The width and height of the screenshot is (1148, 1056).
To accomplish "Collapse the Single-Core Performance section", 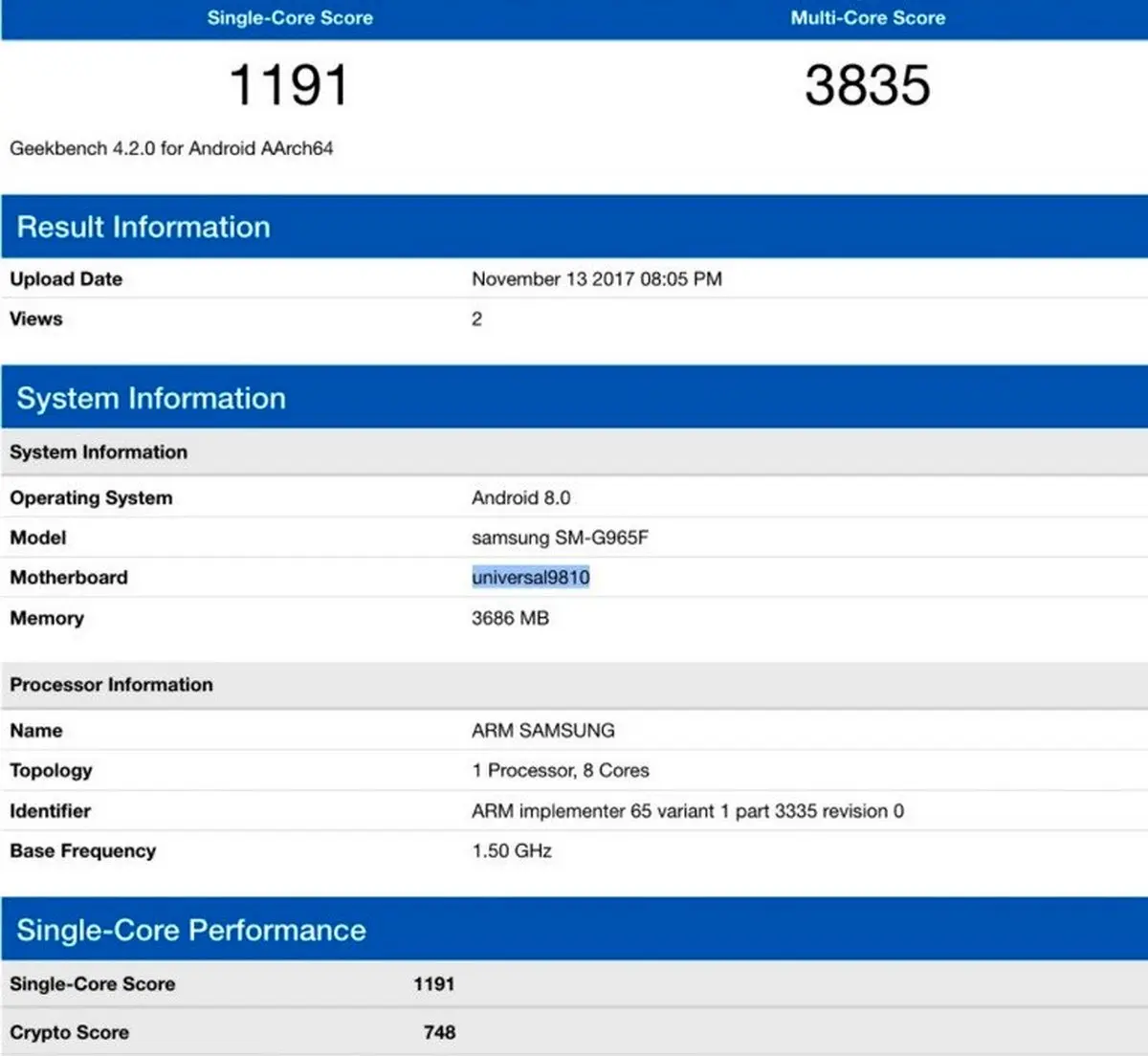I will [190, 930].
